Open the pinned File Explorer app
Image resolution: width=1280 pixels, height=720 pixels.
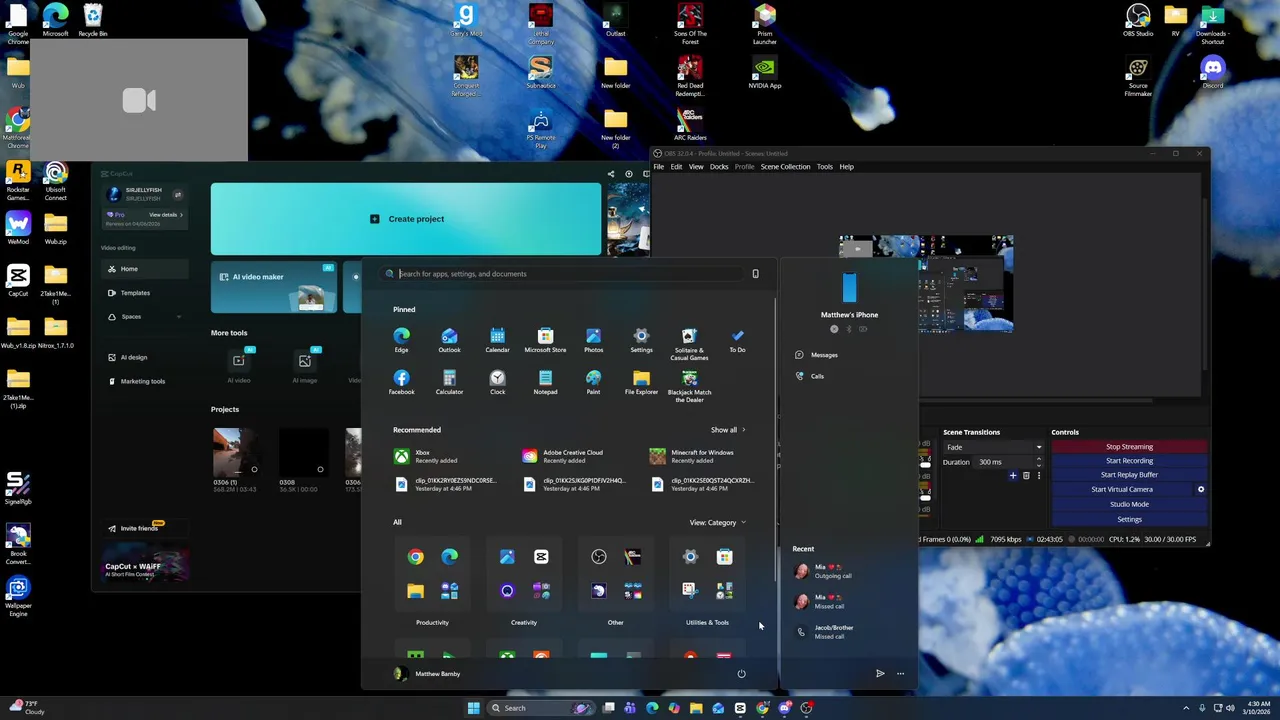[x=641, y=382]
